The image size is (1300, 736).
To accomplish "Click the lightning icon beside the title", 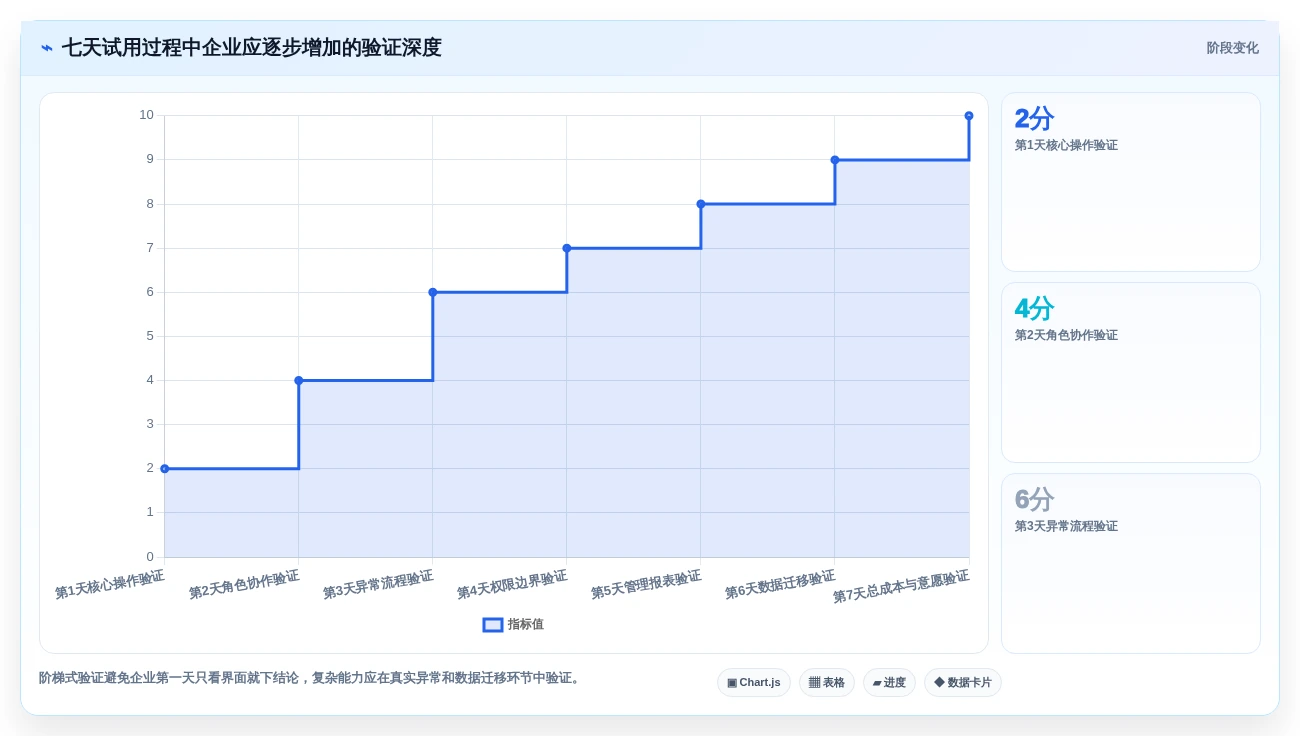I will [47, 48].
